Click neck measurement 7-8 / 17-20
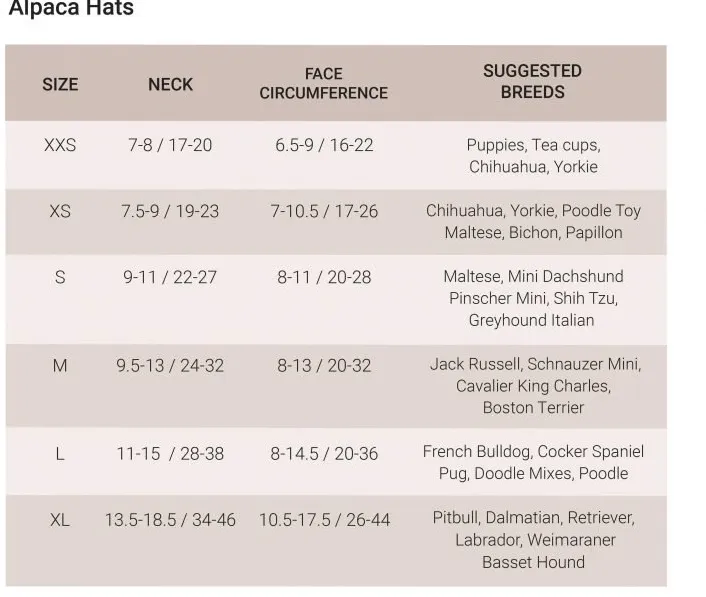Screen dimensions: 706x597 (x=170, y=145)
